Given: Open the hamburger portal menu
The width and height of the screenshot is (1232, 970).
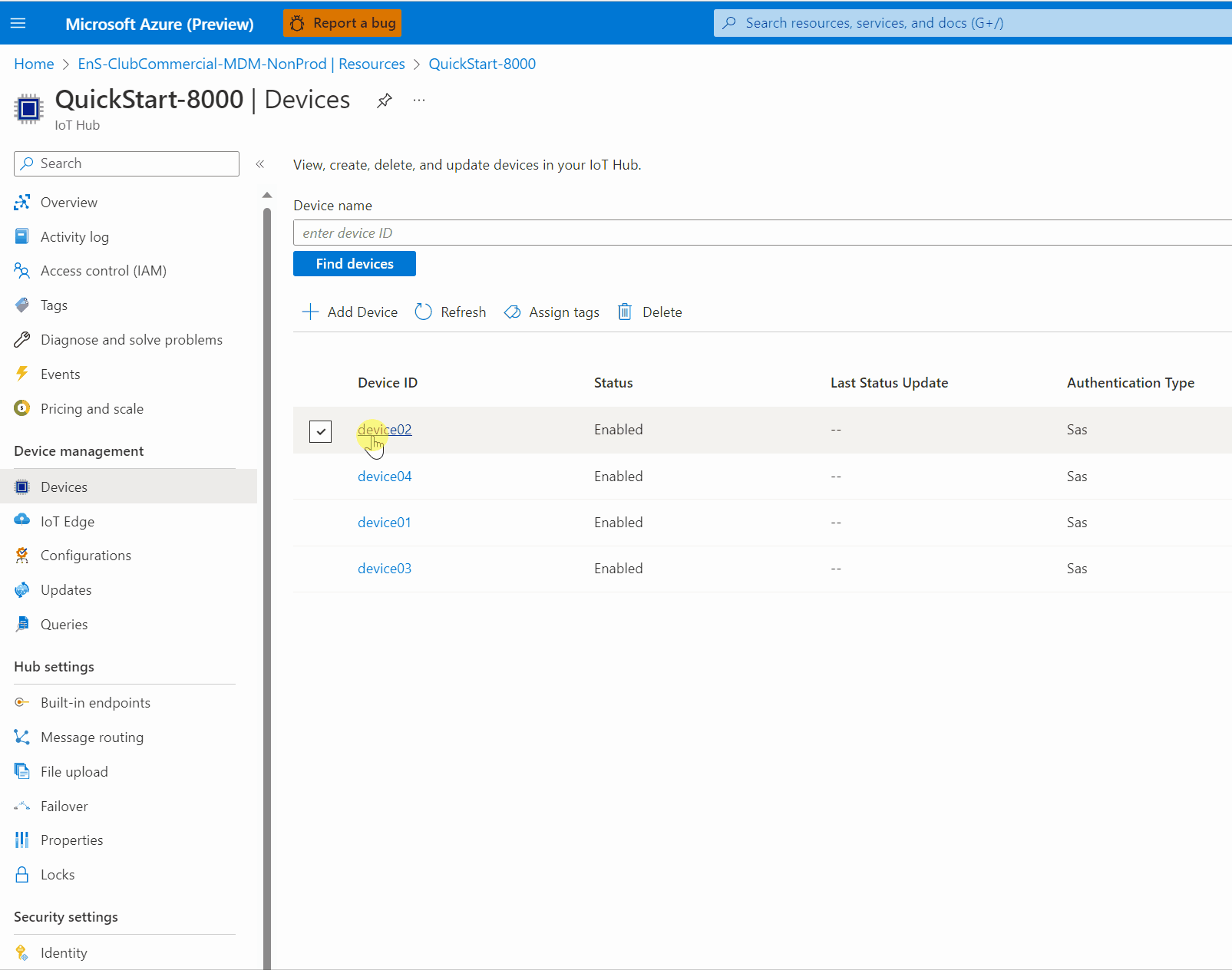Looking at the screenshot, I should 18,23.
